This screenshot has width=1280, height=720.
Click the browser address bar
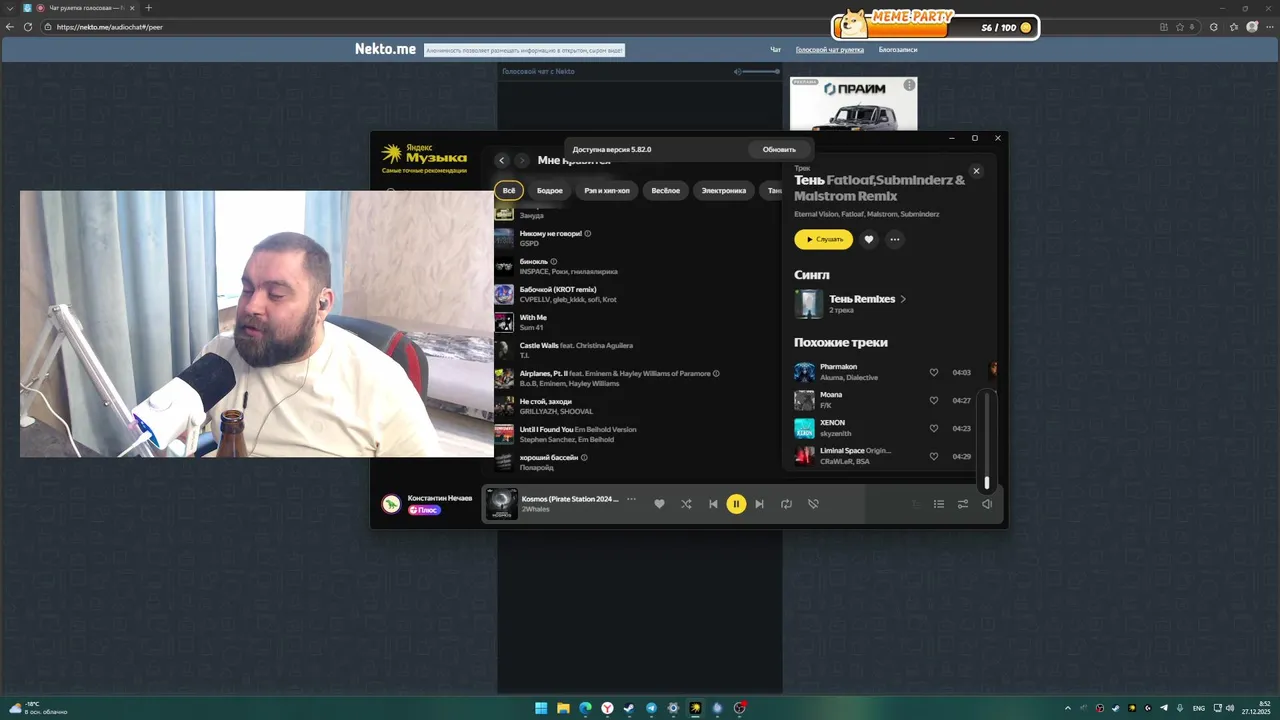[x=600, y=27]
